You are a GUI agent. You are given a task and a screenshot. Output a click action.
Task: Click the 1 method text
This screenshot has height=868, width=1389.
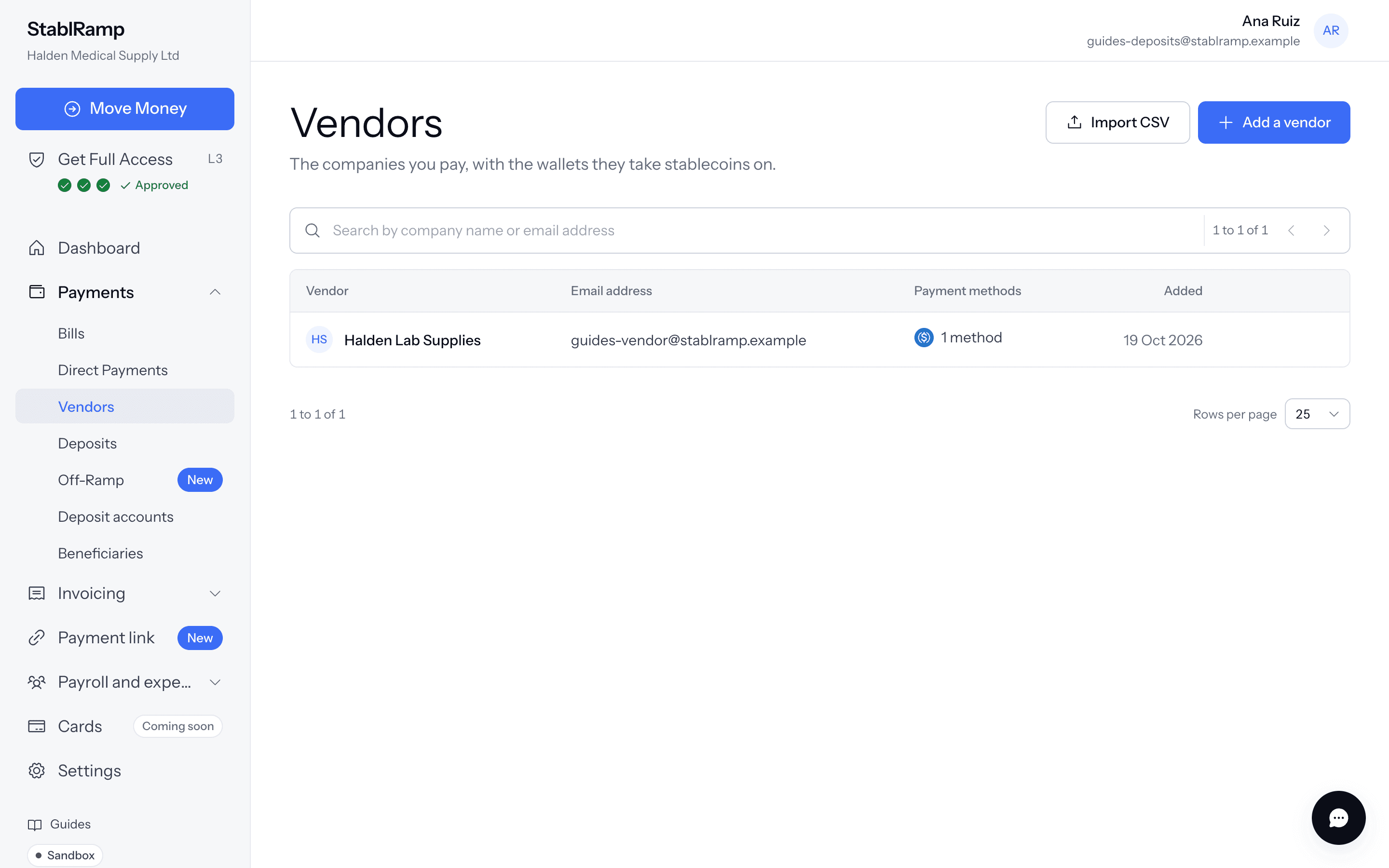(971, 338)
